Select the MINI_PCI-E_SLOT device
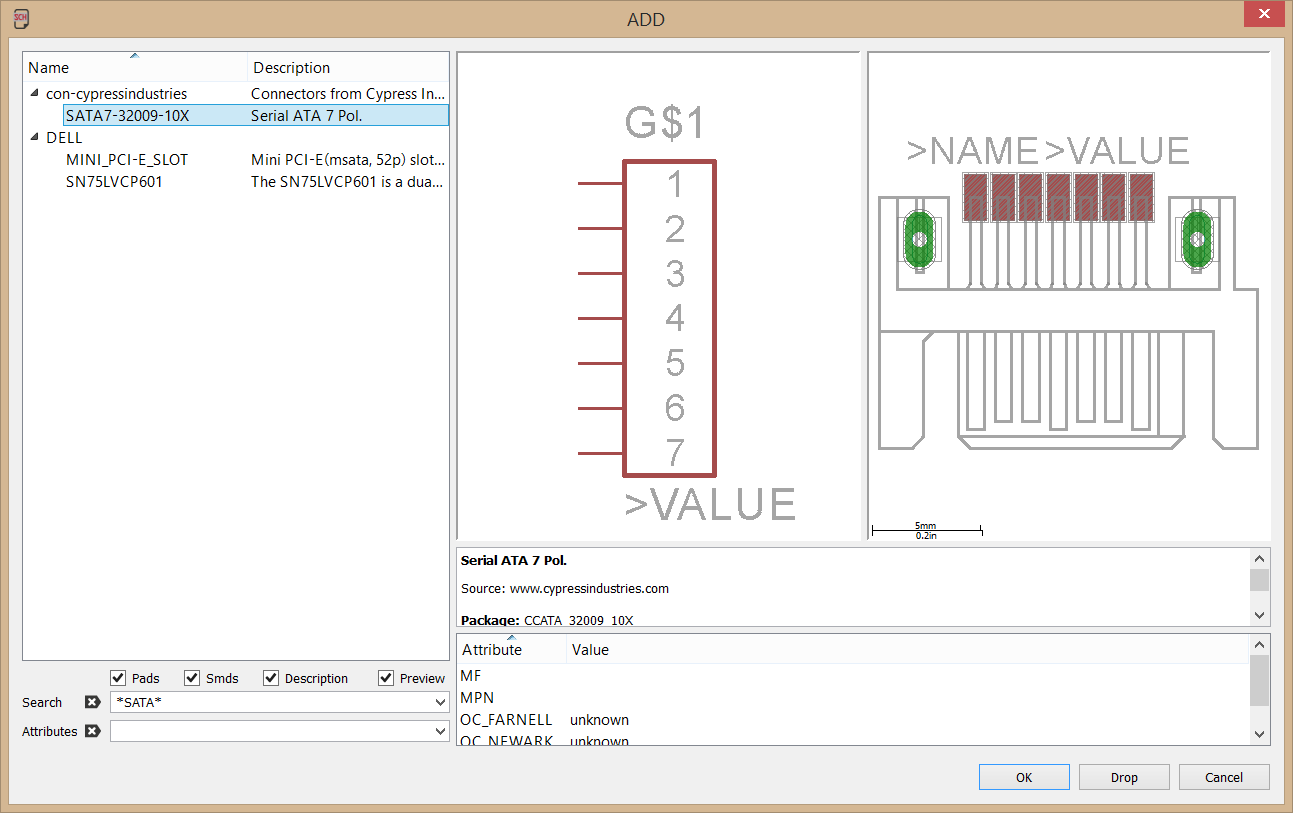The image size is (1293, 813). (x=127, y=159)
